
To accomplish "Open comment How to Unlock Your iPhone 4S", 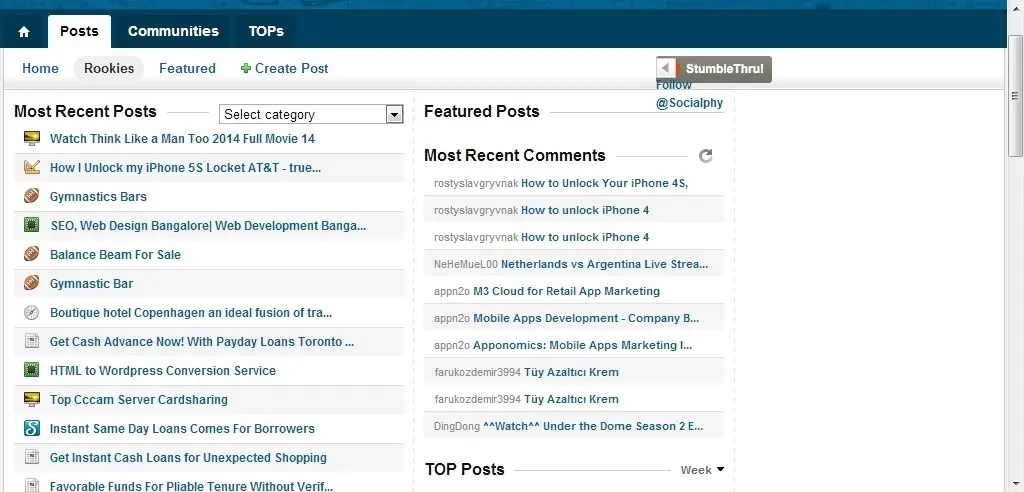I will [x=605, y=183].
